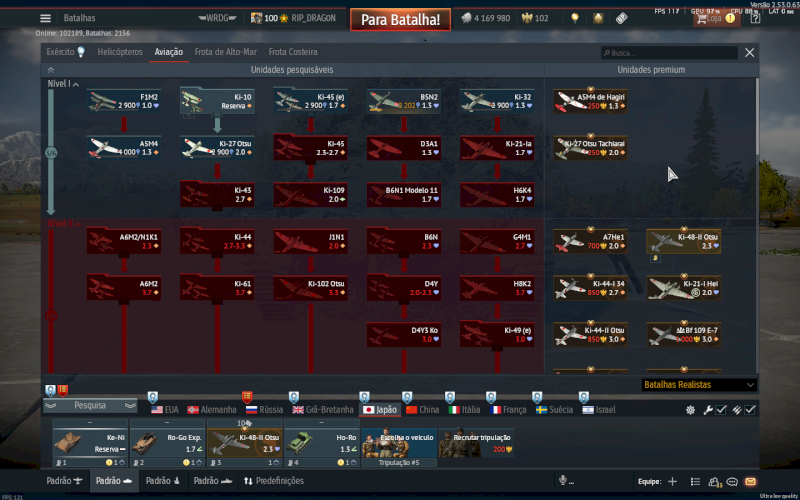
Task: Toggle the auto-repair checkbox beside the wrench
Action: tap(721, 410)
